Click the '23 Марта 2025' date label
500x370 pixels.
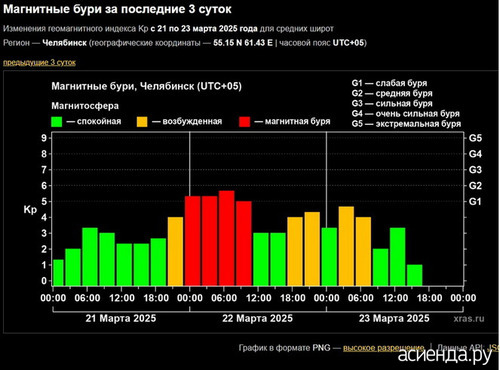click(x=394, y=318)
